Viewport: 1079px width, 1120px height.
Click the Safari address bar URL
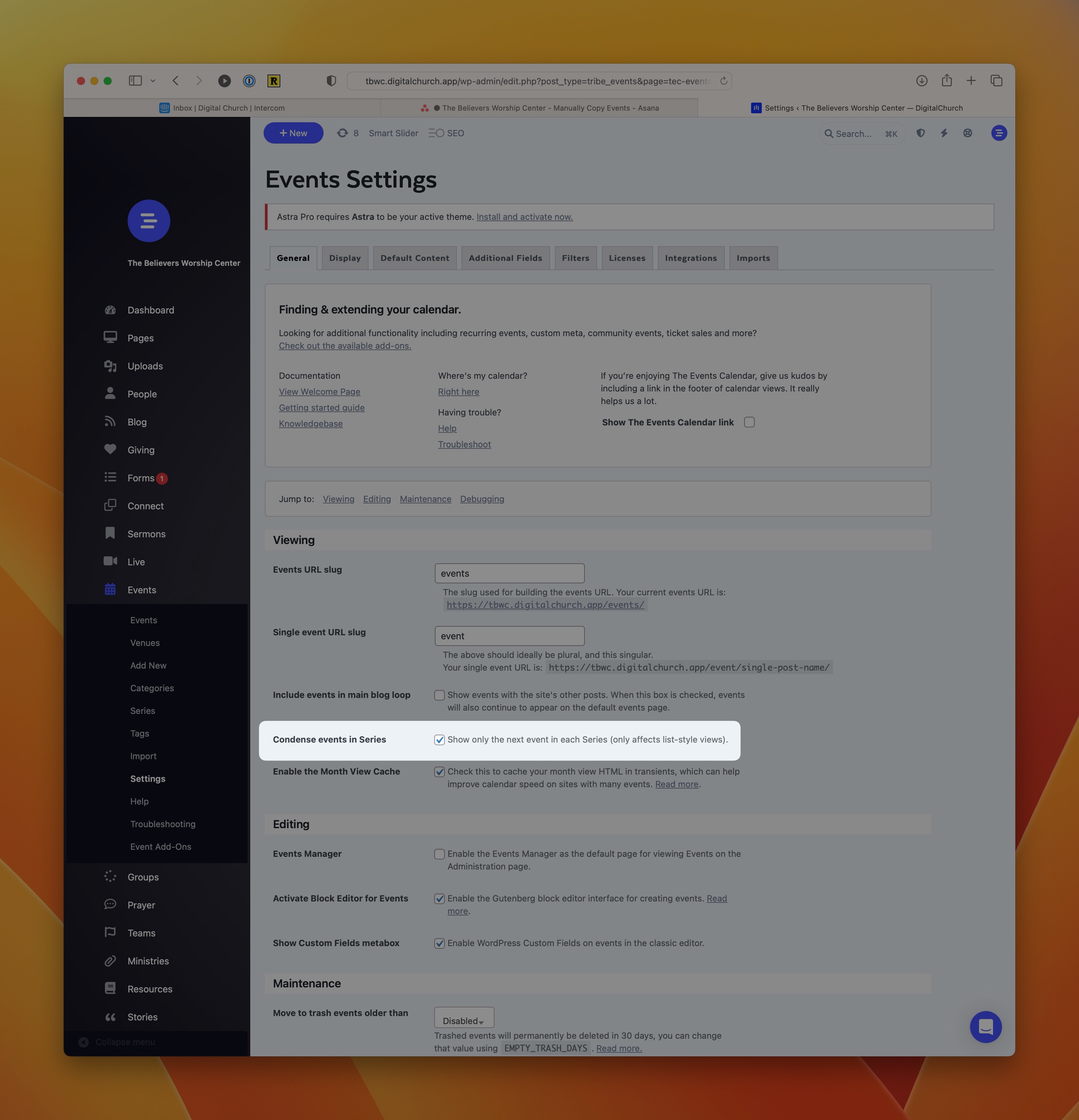pyautogui.click(x=539, y=81)
